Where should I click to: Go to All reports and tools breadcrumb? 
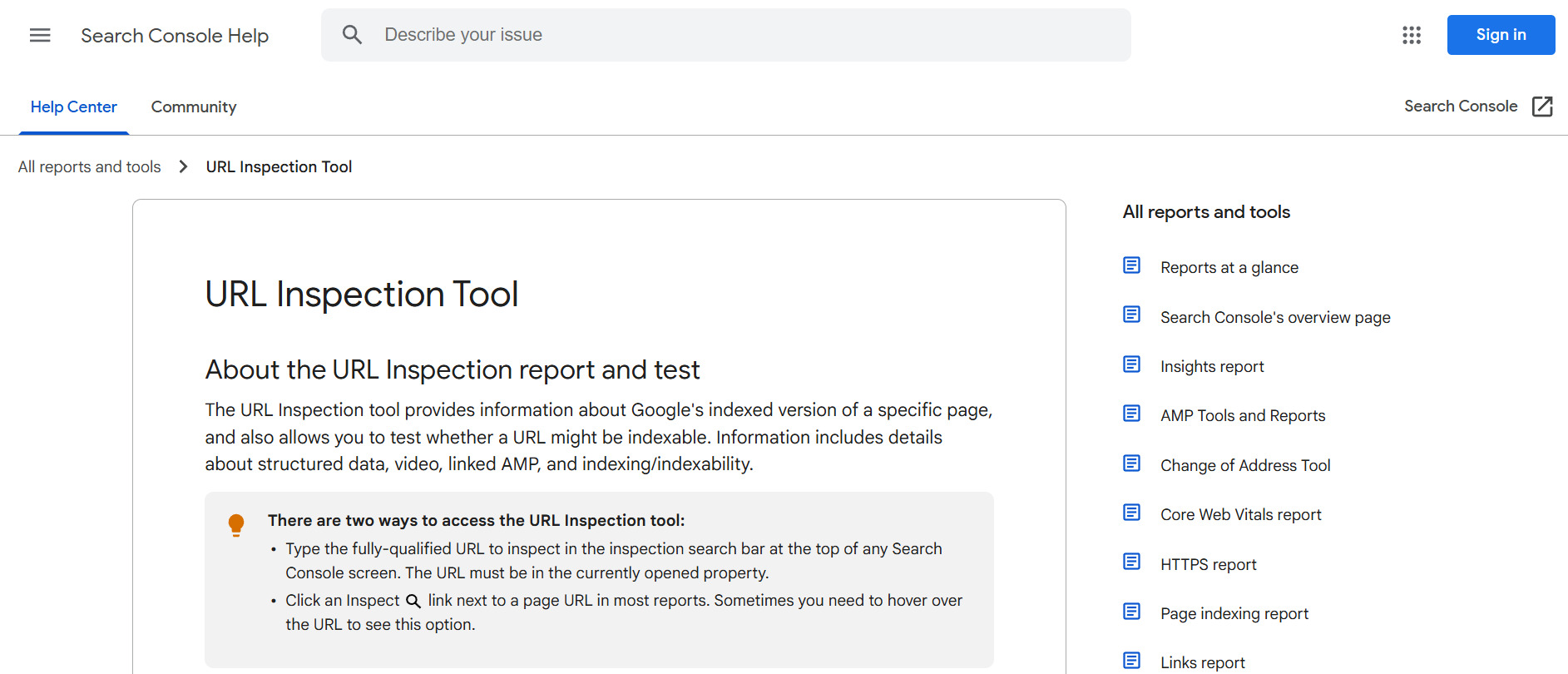coord(90,166)
